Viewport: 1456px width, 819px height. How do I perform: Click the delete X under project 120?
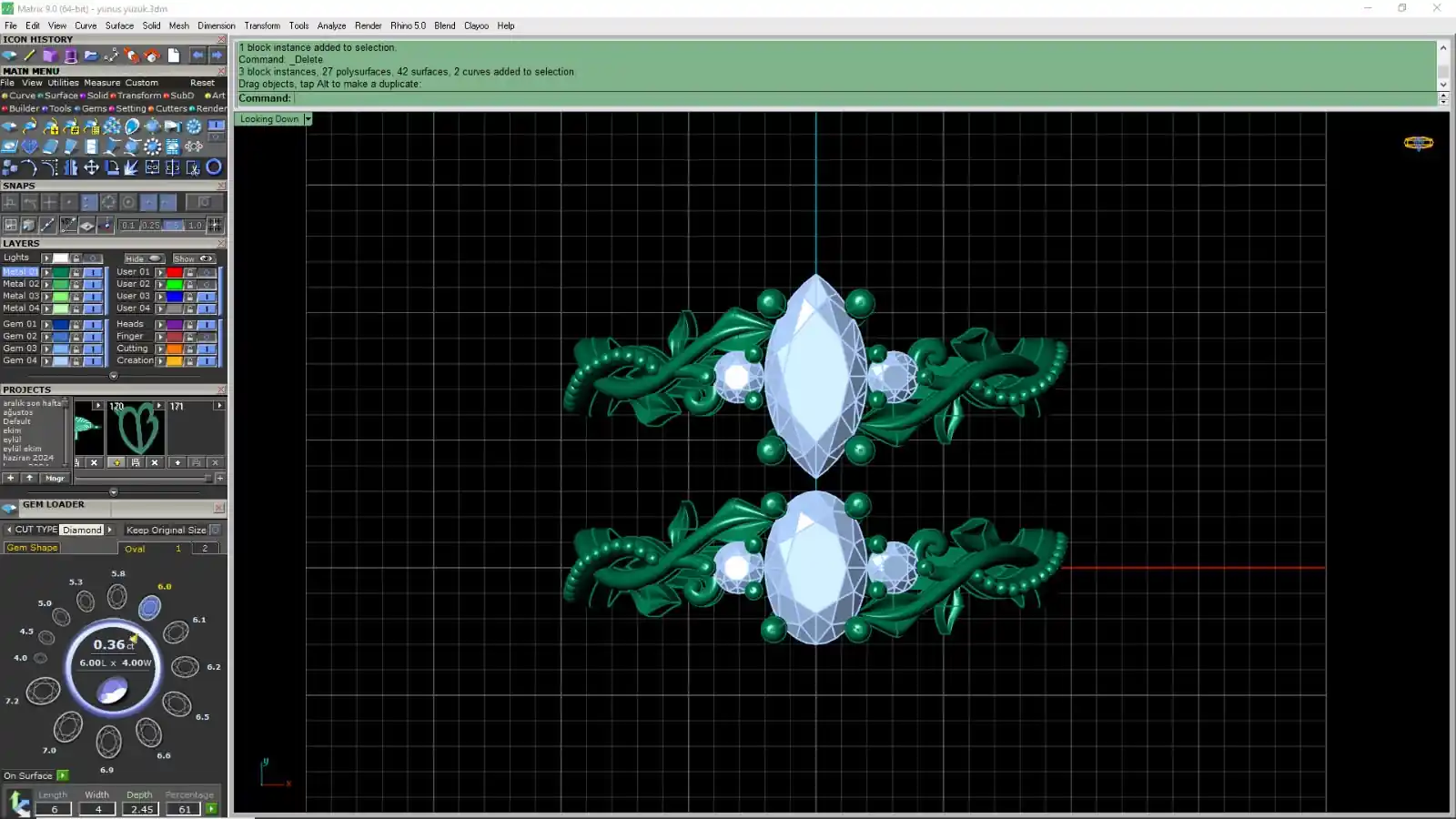tap(155, 462)
